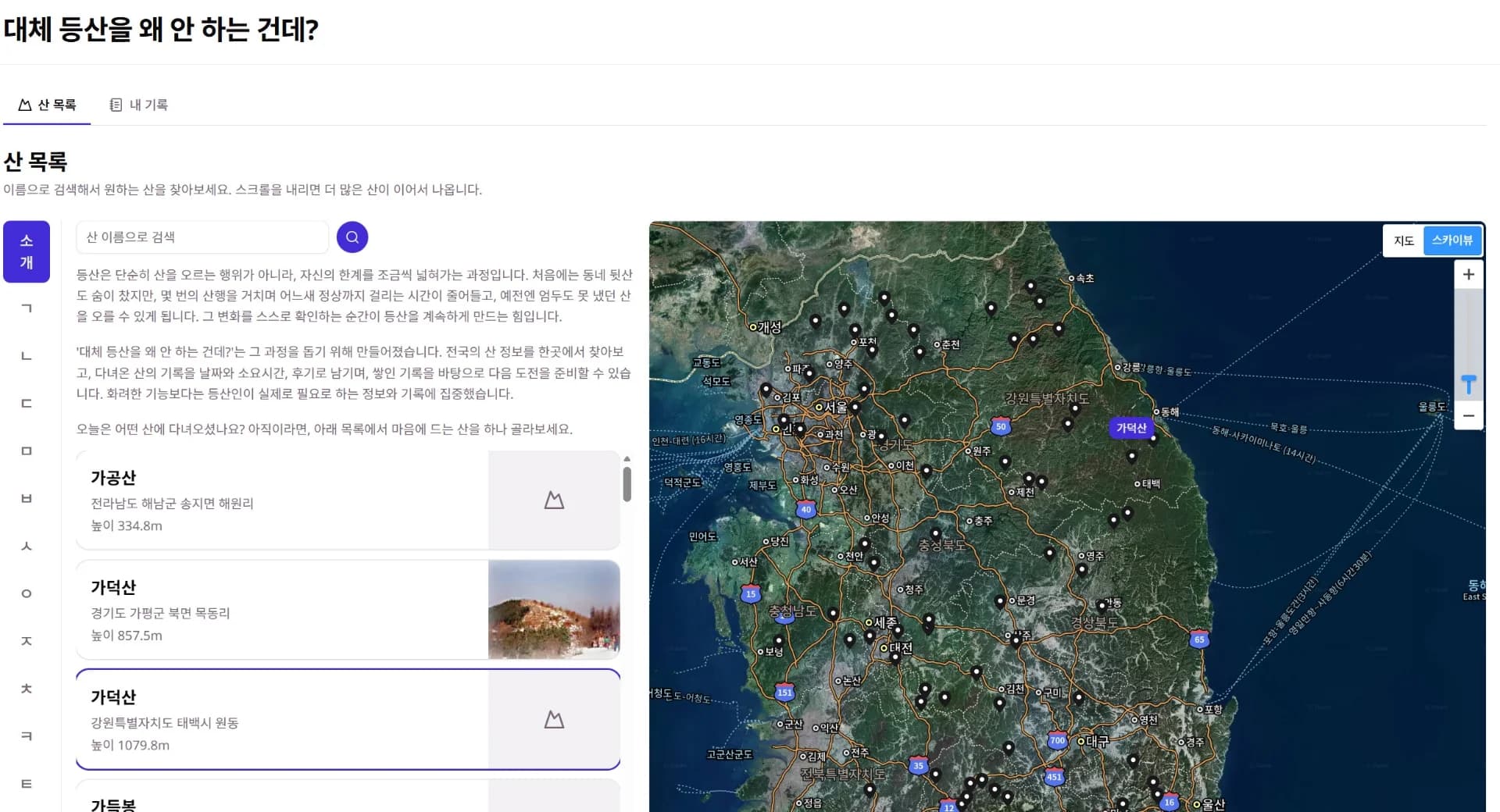The height and width of the screenshot is (812, 1500).
Task: Select the 소개 index button
Action: coord(27,251)
